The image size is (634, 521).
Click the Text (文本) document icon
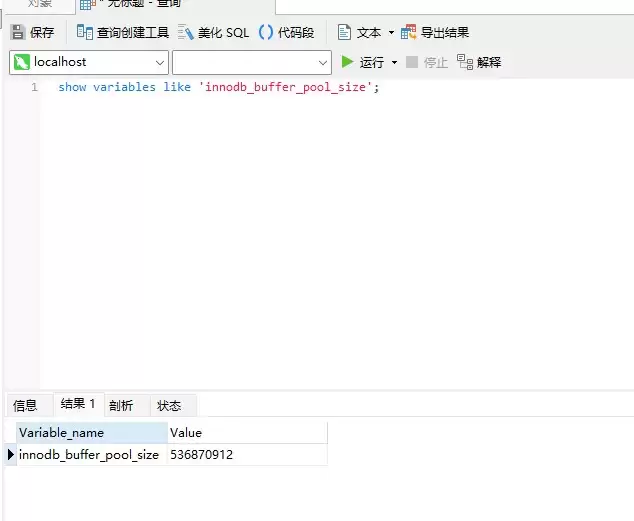point(344,32)
